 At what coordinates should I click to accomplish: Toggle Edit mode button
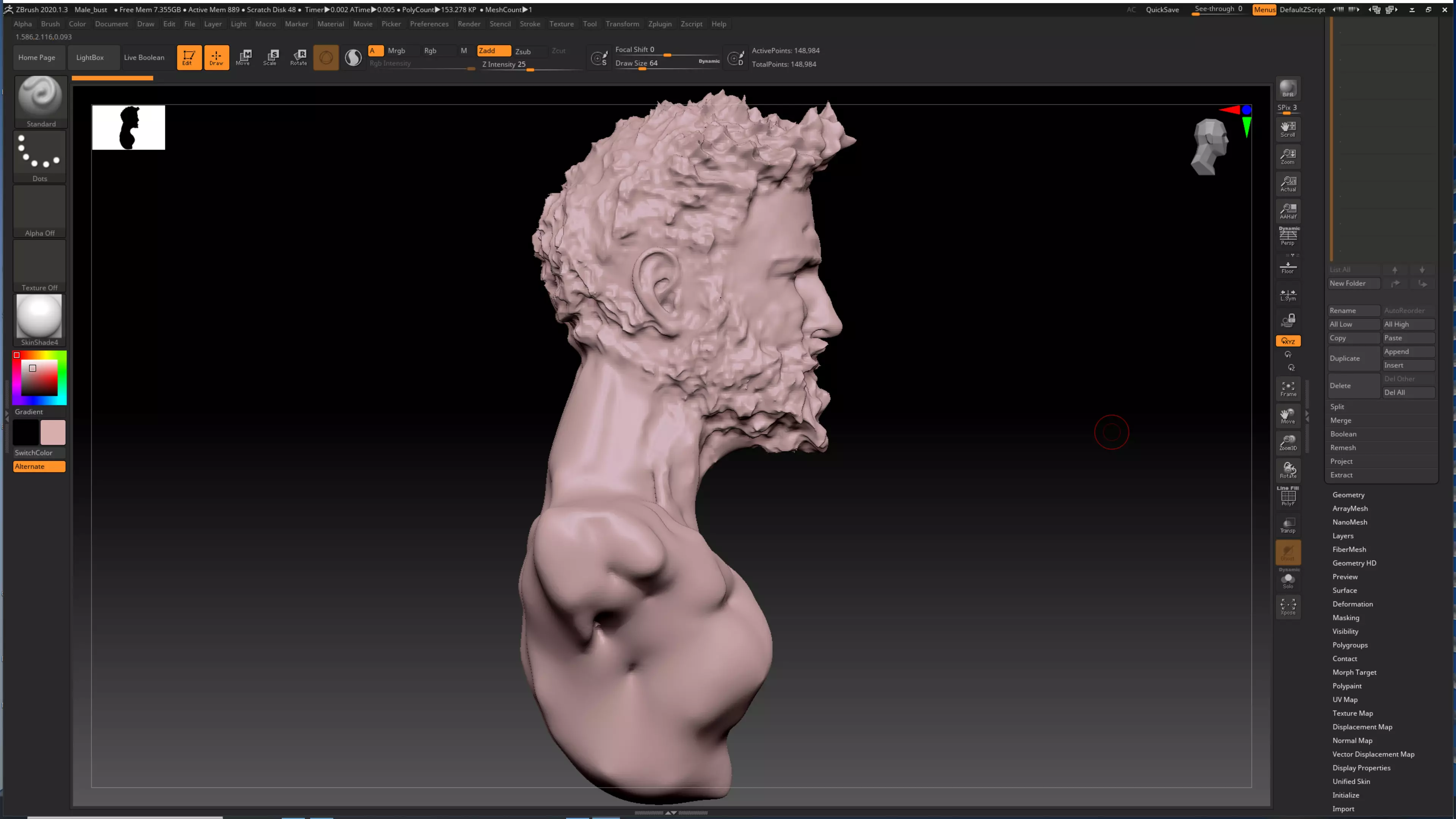click(x=189, y=57)
